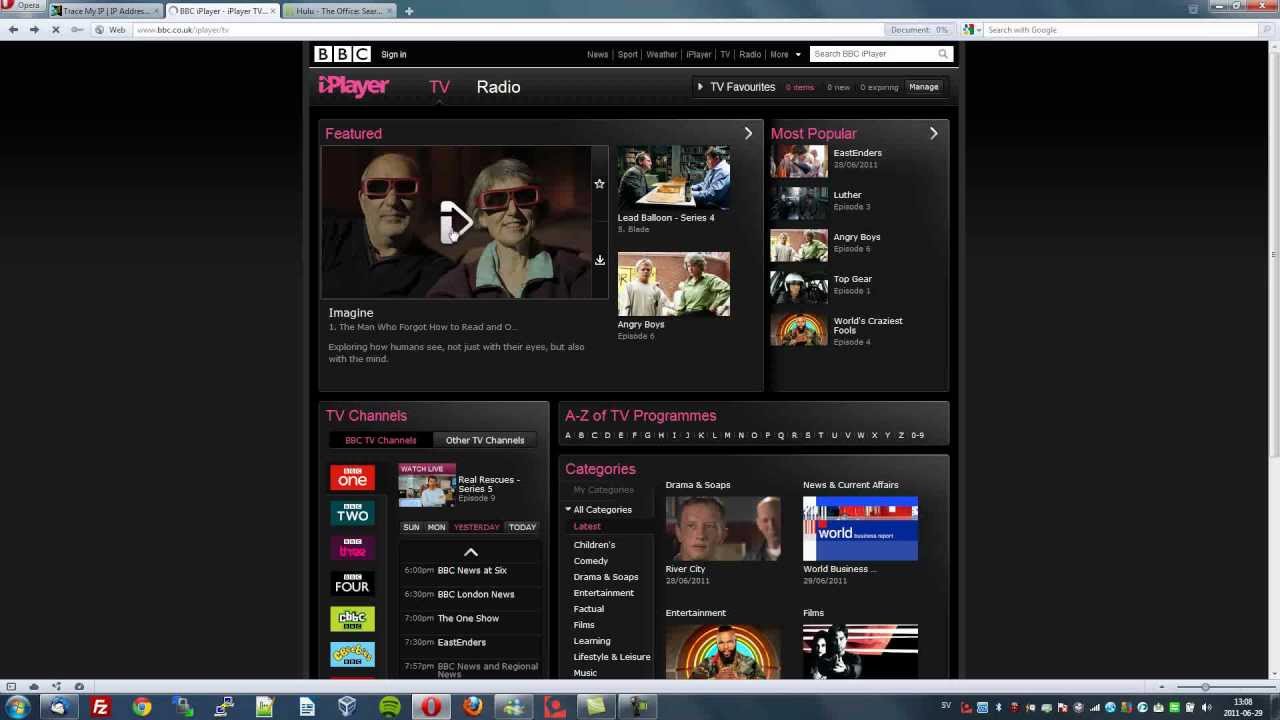
Task: Download Imagine using the download arrow icon
Action: click(x=599, y=260)
